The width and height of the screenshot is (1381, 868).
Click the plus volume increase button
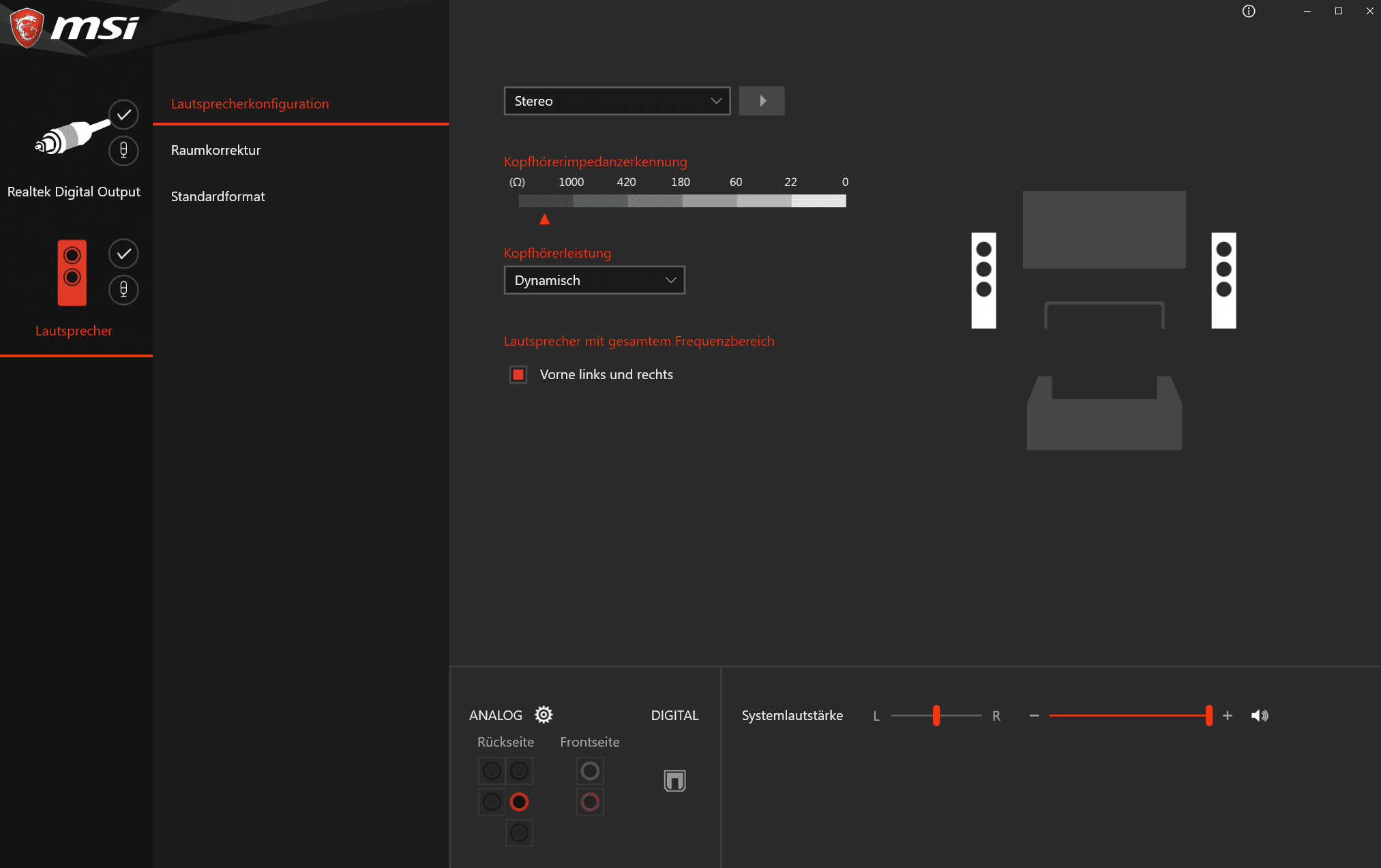(x=1227, y=715)
